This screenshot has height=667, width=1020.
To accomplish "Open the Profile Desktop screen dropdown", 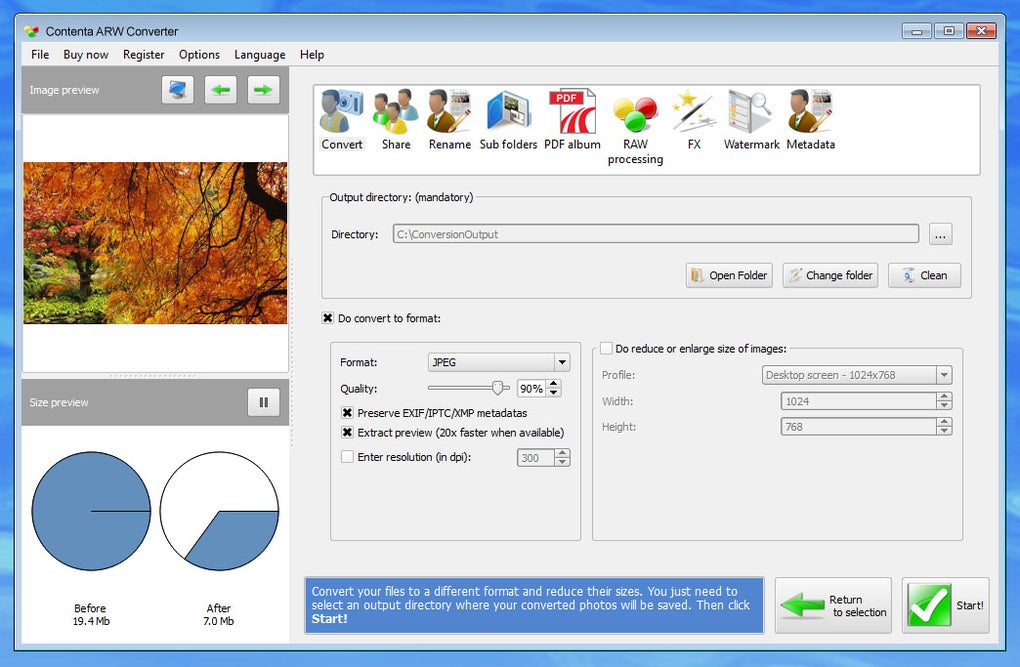I will pyautogui.click(x=857, y=375).
